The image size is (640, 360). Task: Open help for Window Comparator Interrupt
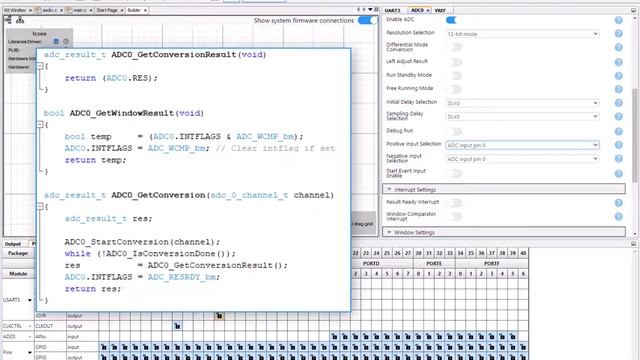click(x=618, y=216)
